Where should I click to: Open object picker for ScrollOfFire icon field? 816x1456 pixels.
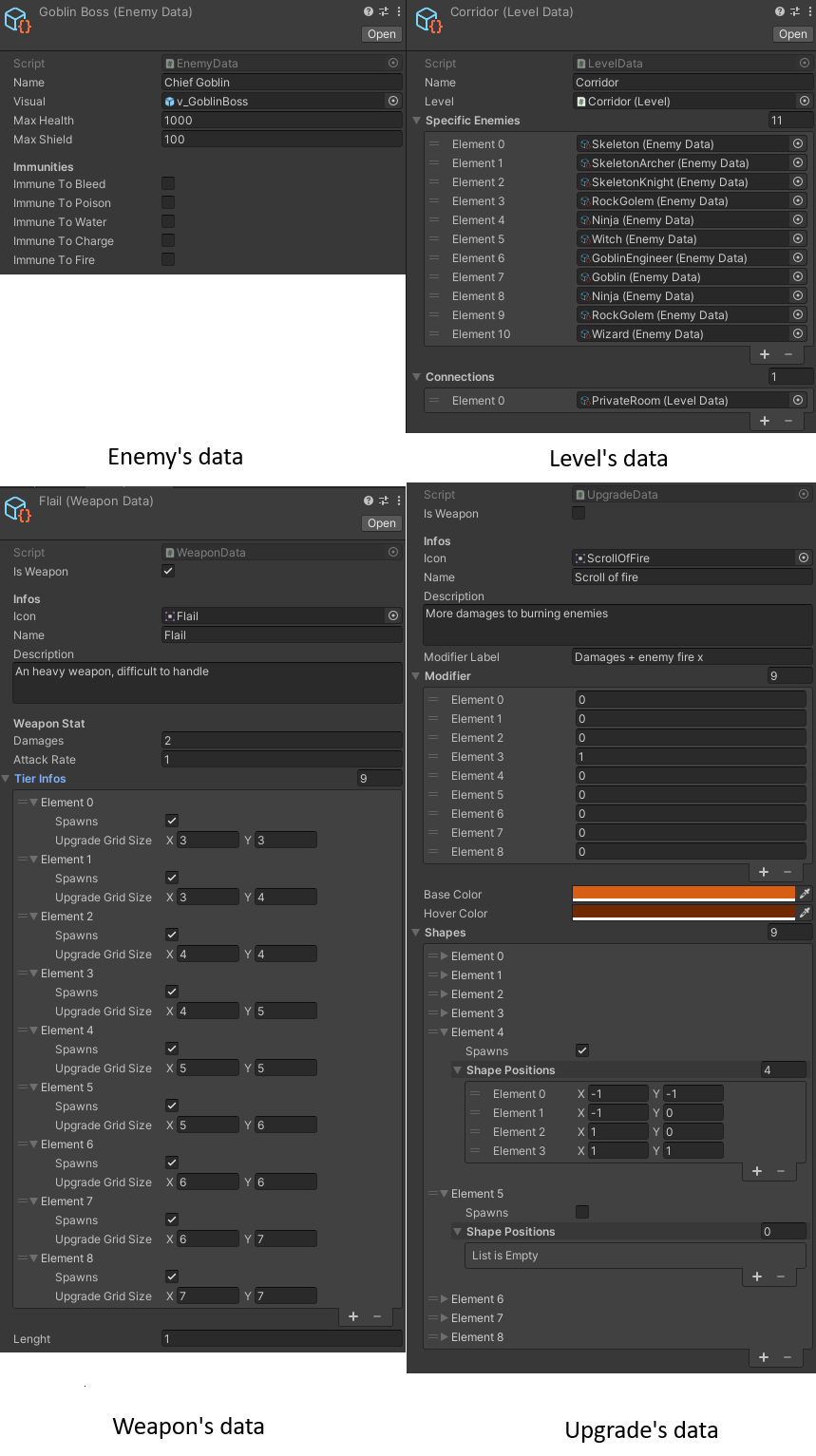[804, 558]
